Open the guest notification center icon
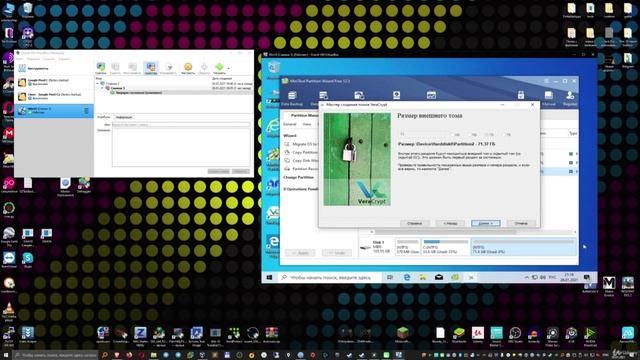The height and width of the screenshot is (360, 640). click(587, 278)
